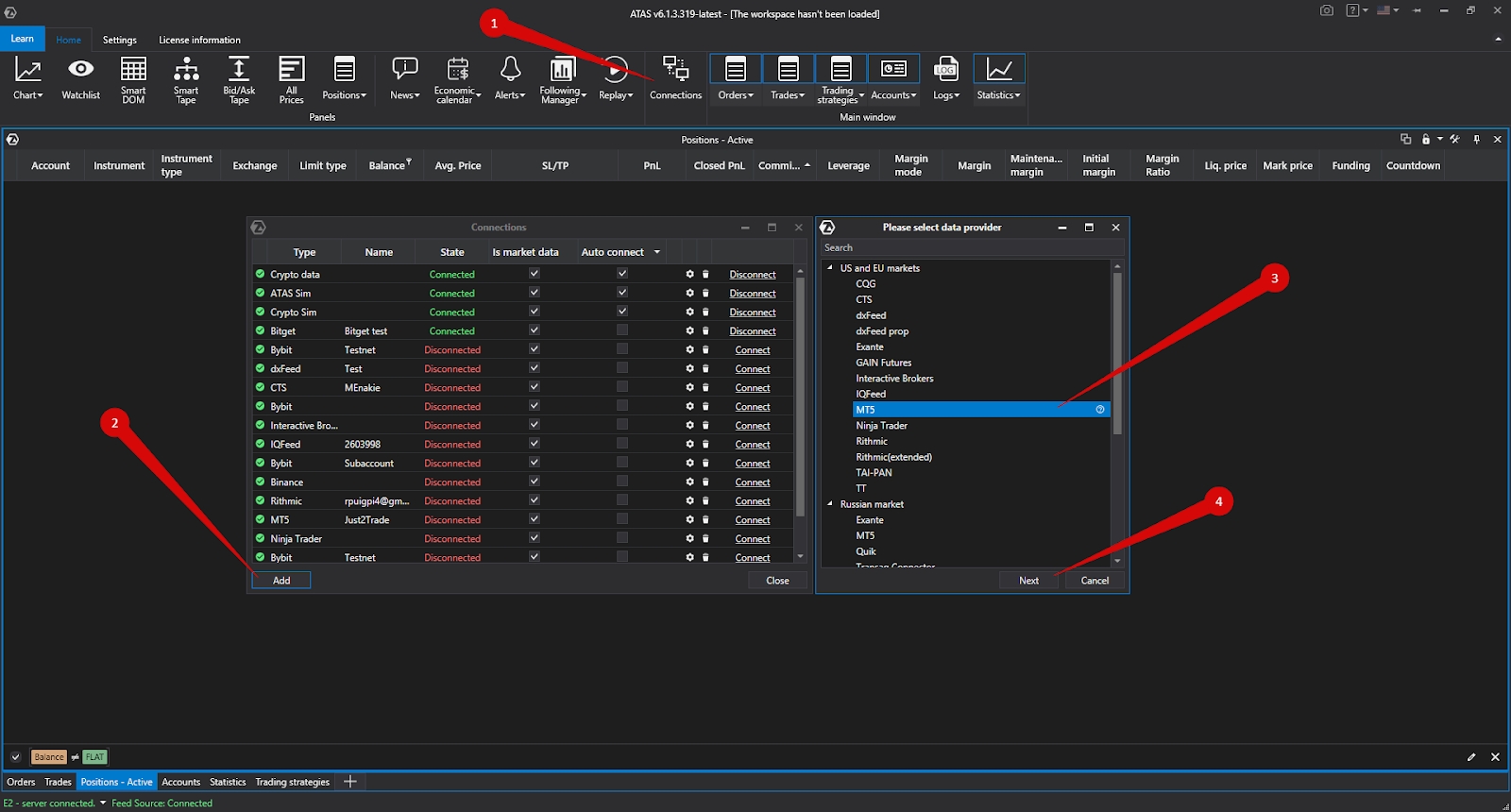1511x812 pixels.
Task: Collapse the Russian market group
Action: (830, 504)
